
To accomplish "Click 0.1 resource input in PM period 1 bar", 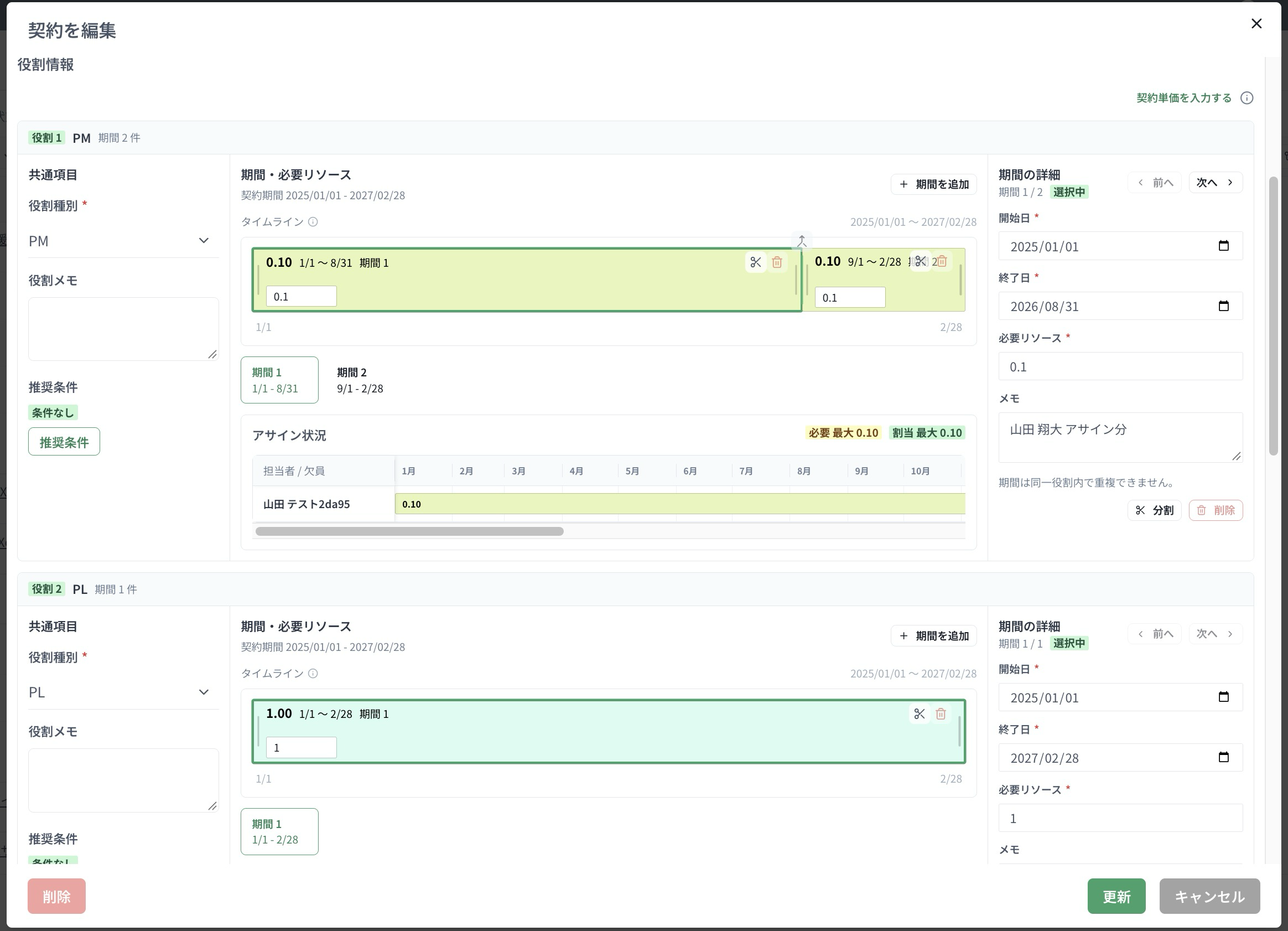I will [302, 297].
